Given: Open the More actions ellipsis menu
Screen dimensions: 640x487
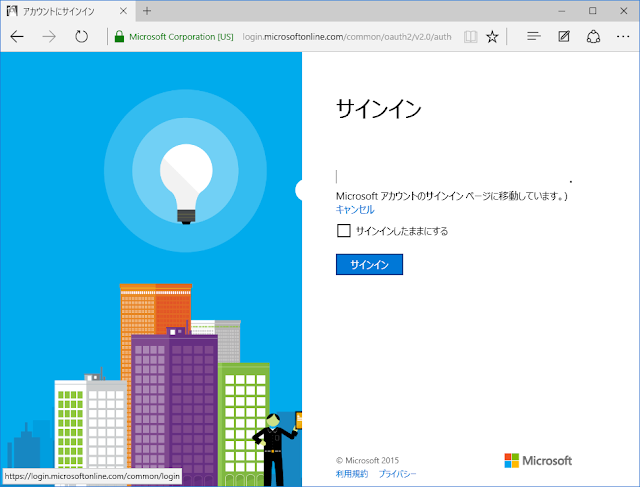Looking at the screenshot, I should pyautogui.click(x=623, y=37).
